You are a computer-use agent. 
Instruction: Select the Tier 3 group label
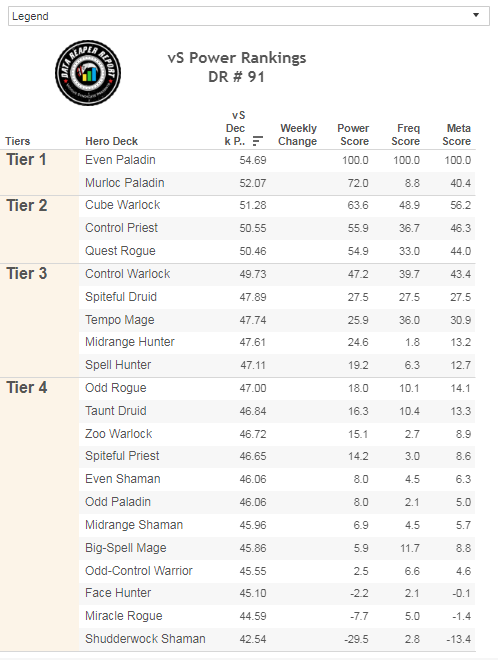click(x=27, y=274)
